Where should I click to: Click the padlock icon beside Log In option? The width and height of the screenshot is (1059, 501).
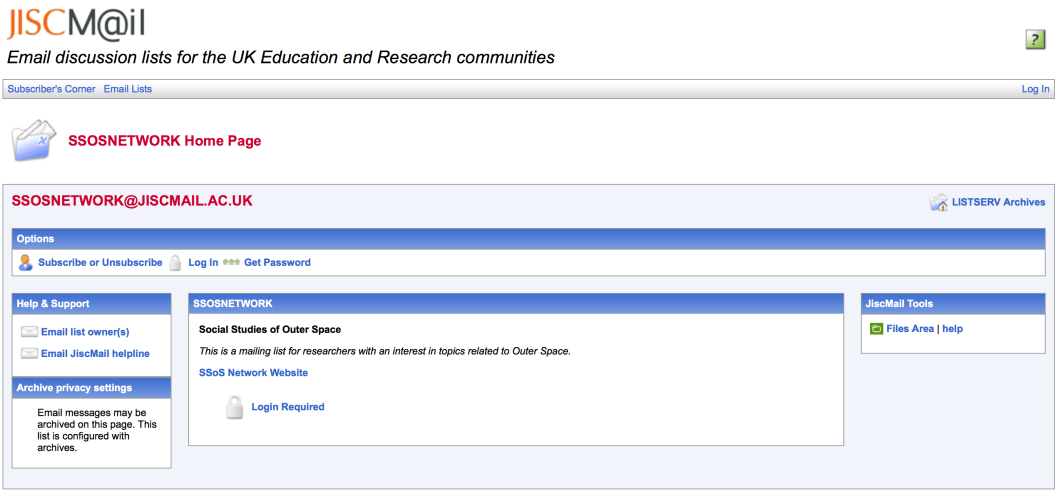point(175,263)
